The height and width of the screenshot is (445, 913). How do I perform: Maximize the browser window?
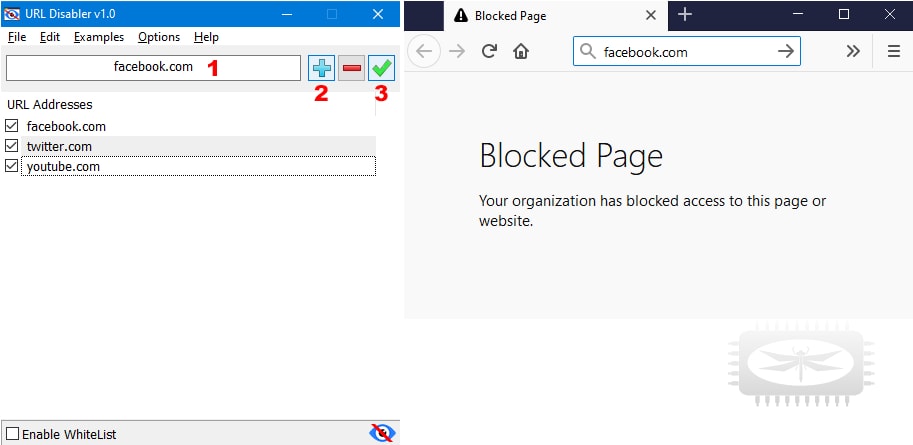[x=844, y=15]
